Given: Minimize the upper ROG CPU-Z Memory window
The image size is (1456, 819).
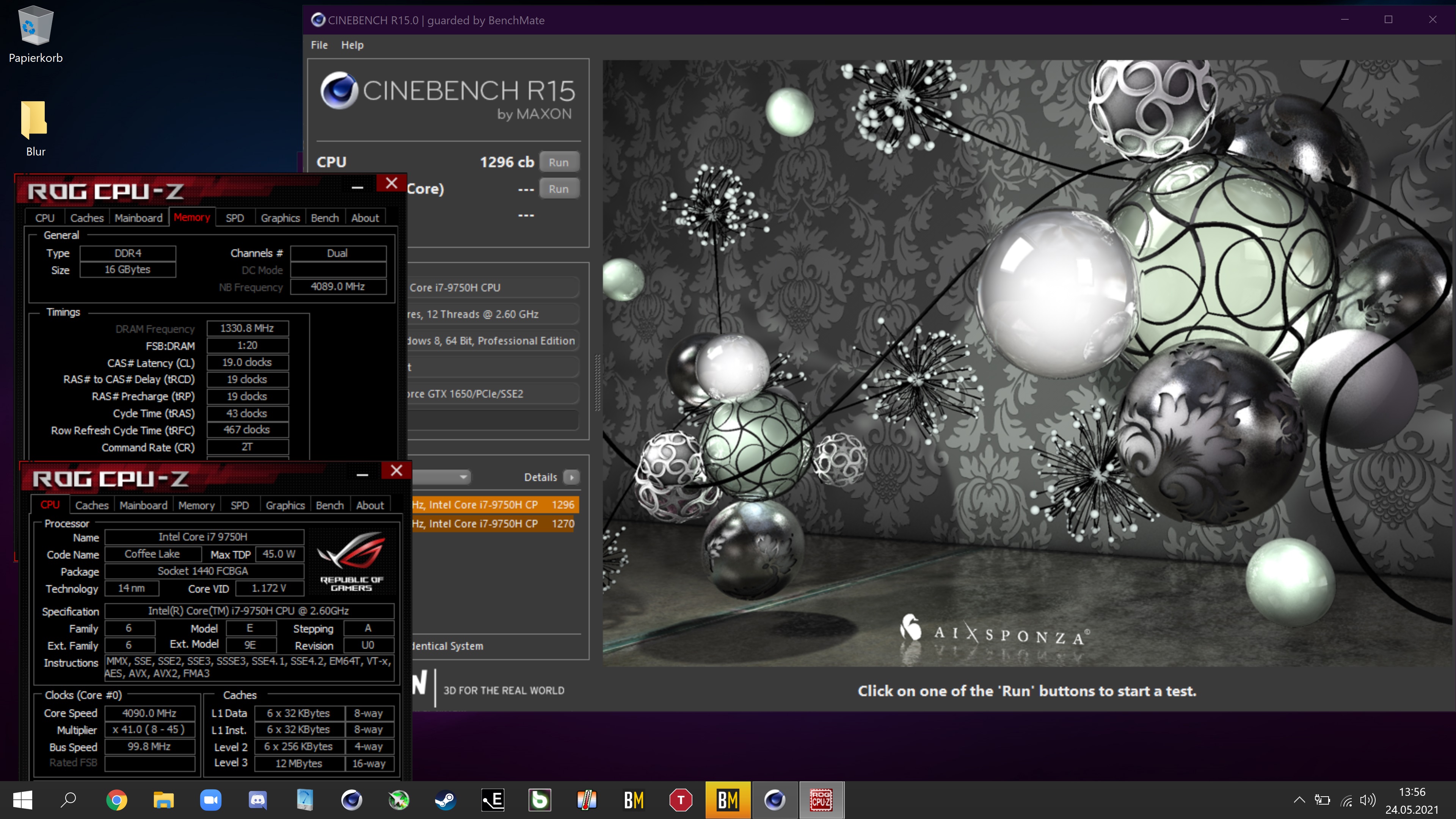Looking at the screenshot, I should (357, 187).
